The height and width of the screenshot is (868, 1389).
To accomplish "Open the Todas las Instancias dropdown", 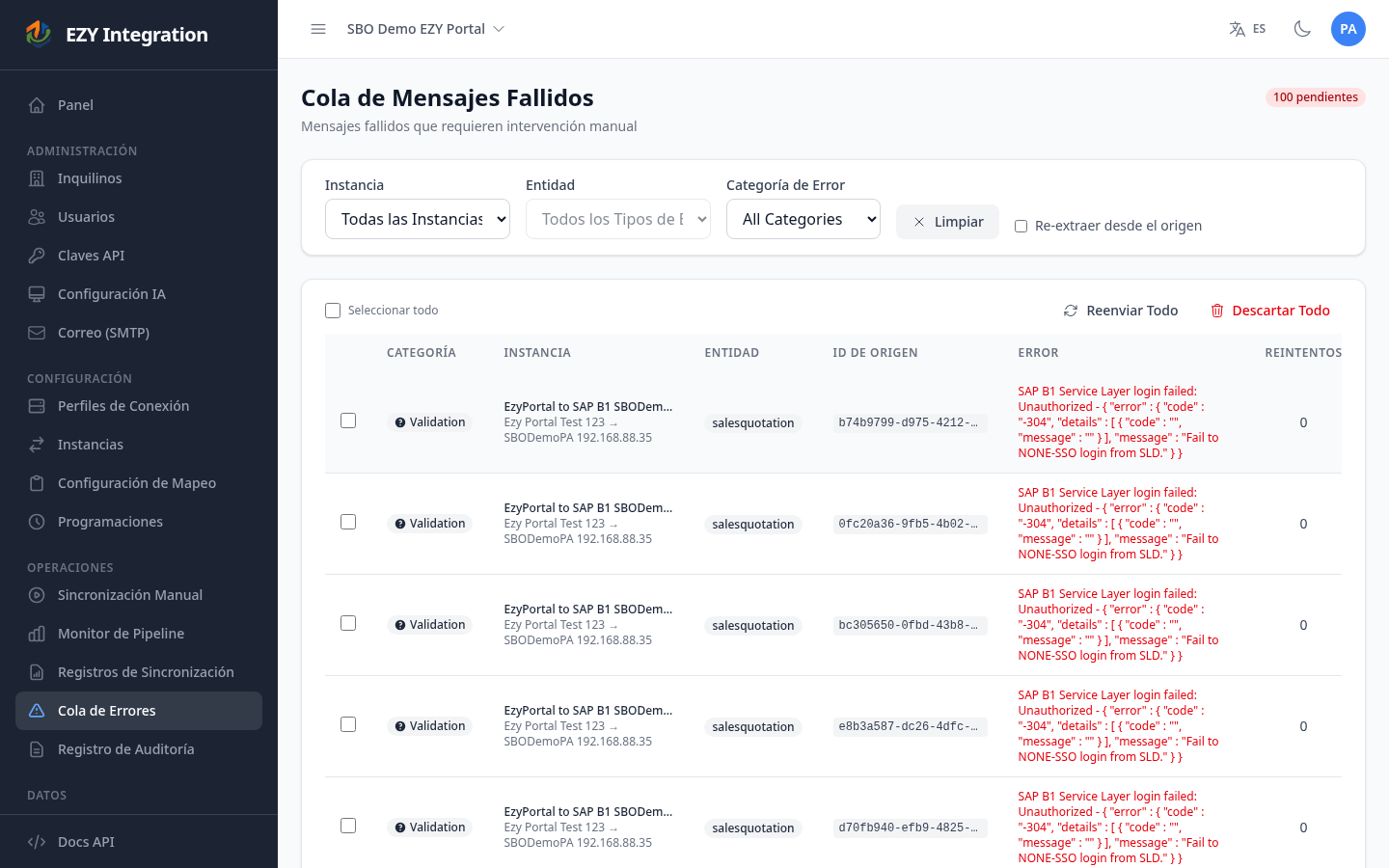I will 418,219.
